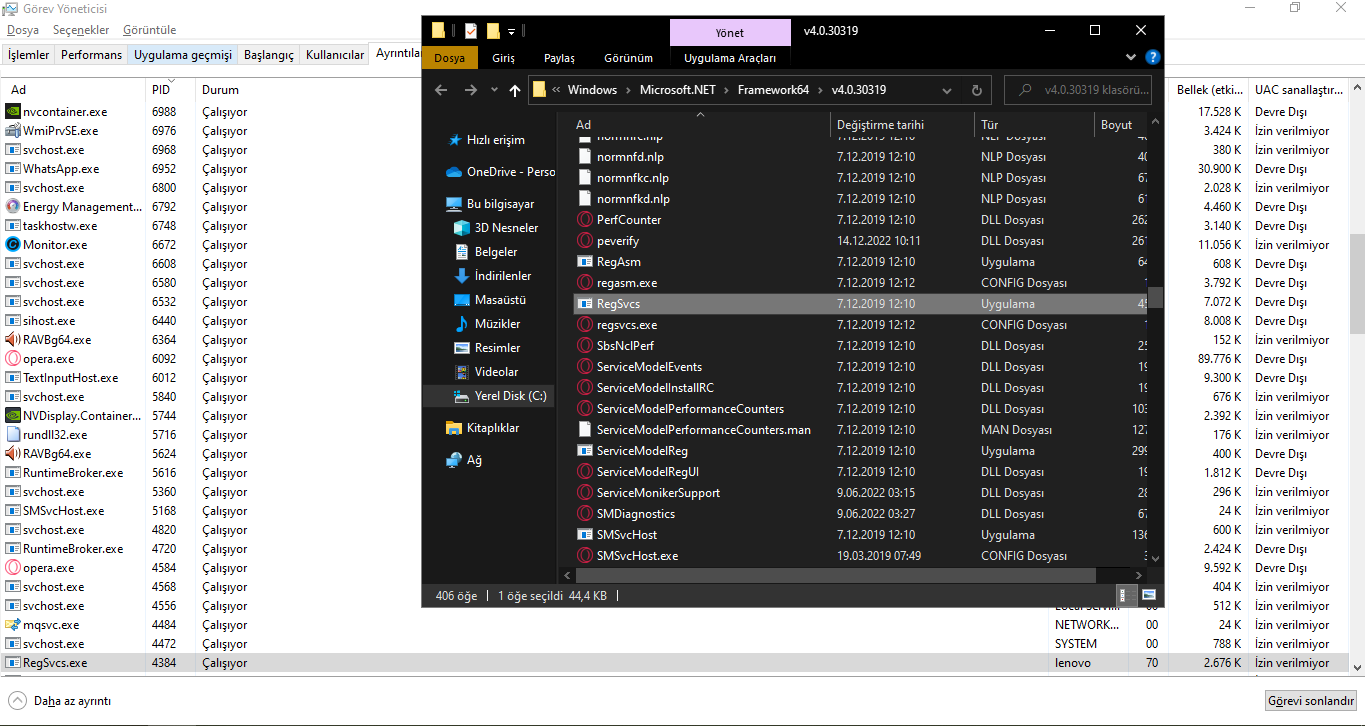Click the new folder icon in Explorer's title bar
1365x726 pixels.
493,31
